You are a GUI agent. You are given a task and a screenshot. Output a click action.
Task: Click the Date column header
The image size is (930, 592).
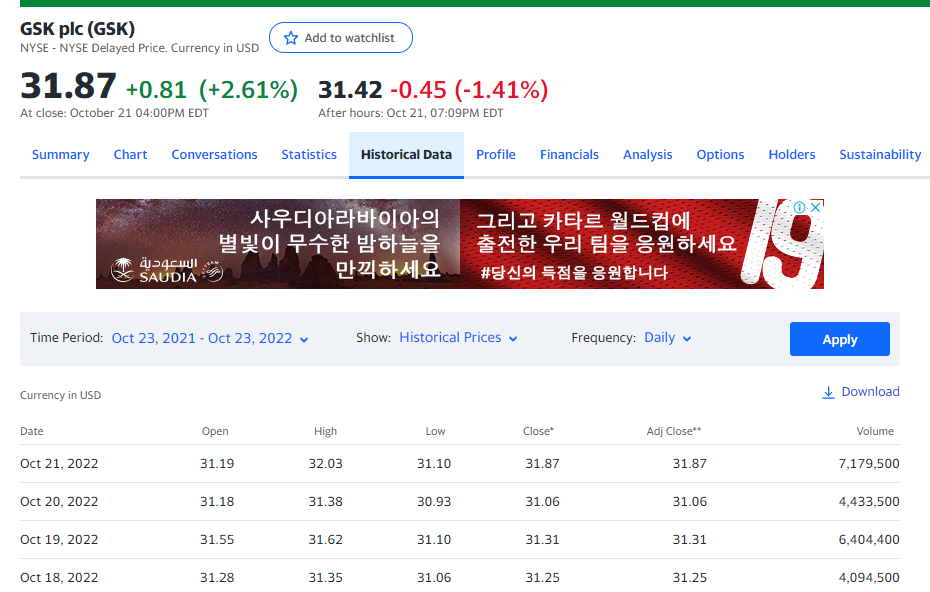pos(31,431)
